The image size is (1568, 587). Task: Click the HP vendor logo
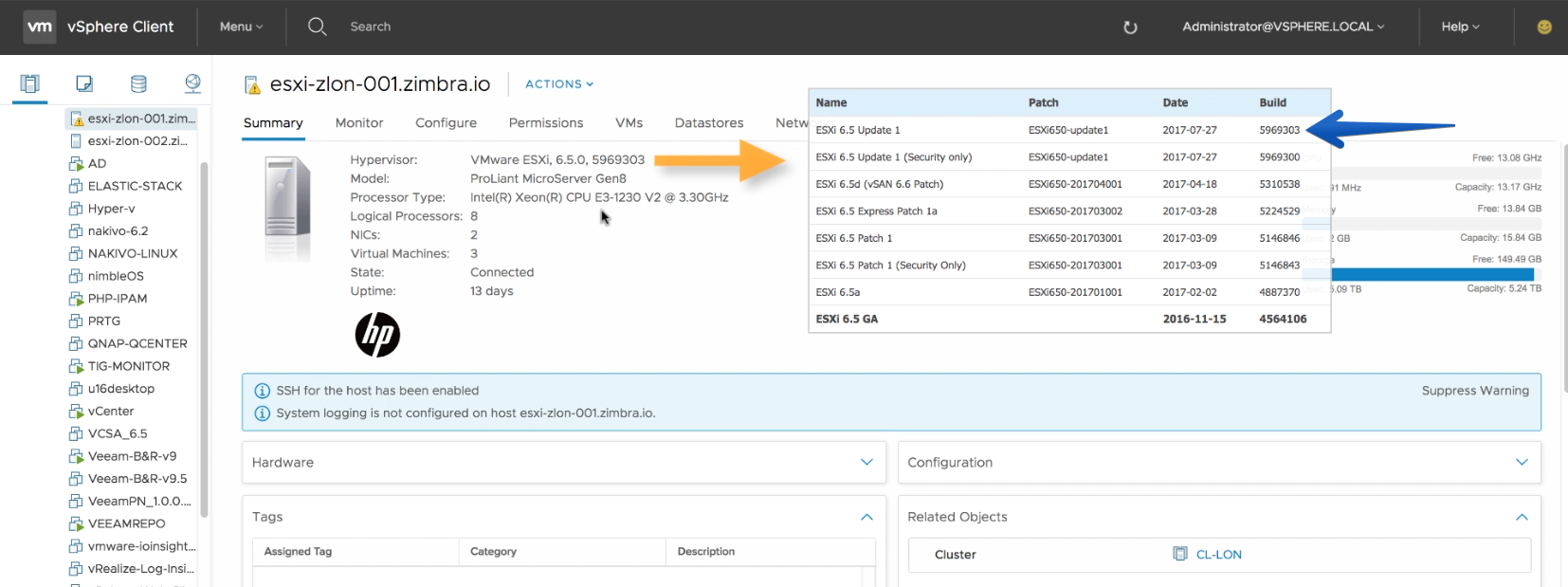click(x=377, y=335)
